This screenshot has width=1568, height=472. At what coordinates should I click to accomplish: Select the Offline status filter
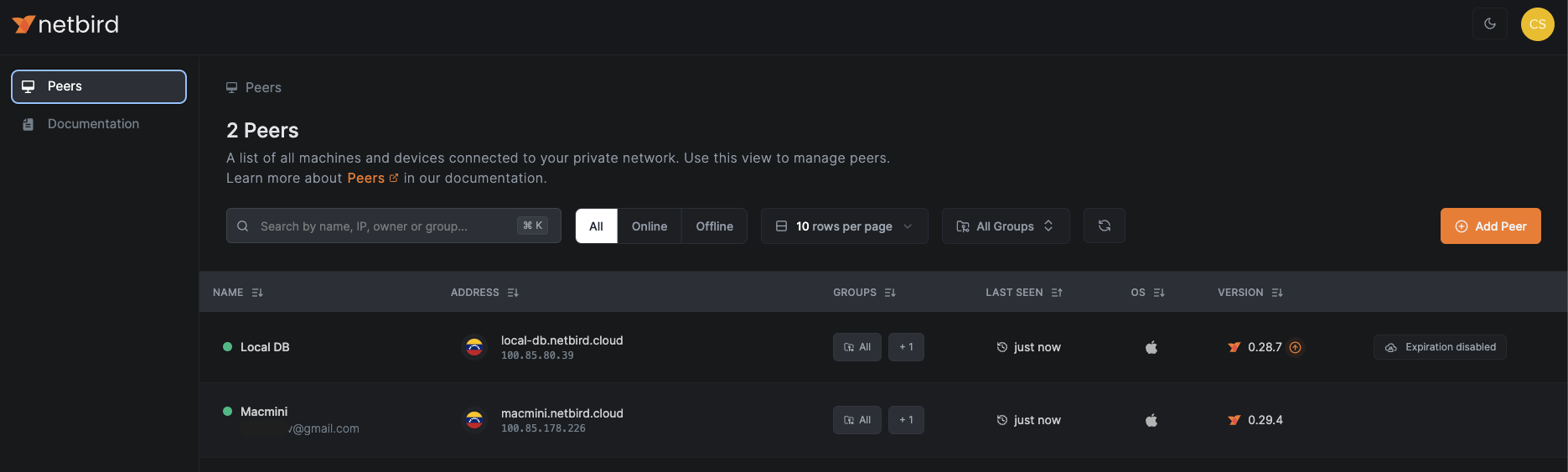[714, 226]
